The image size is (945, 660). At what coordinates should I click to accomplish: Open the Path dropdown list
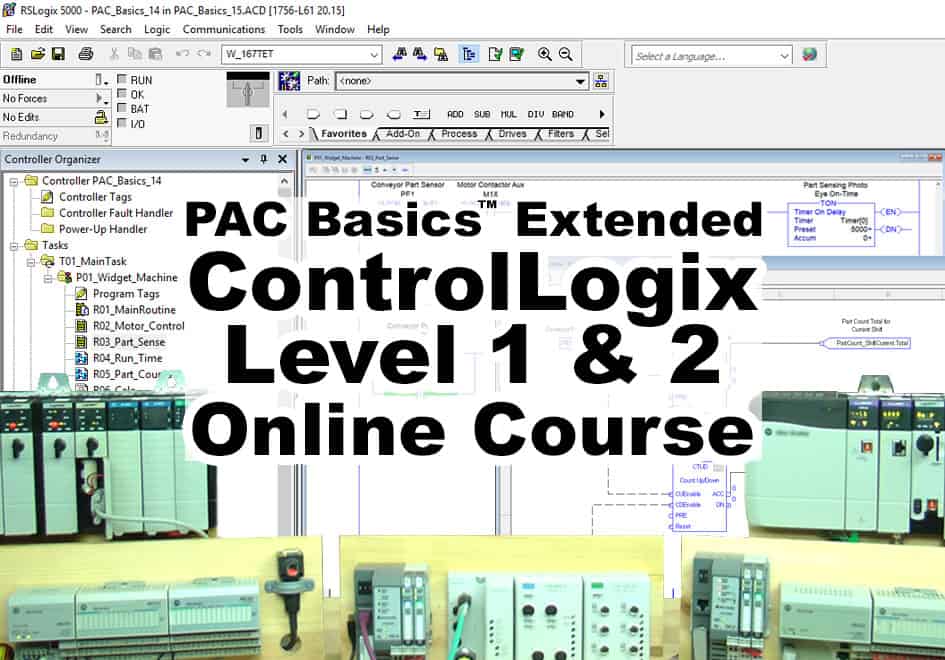(x=580, y=81)
